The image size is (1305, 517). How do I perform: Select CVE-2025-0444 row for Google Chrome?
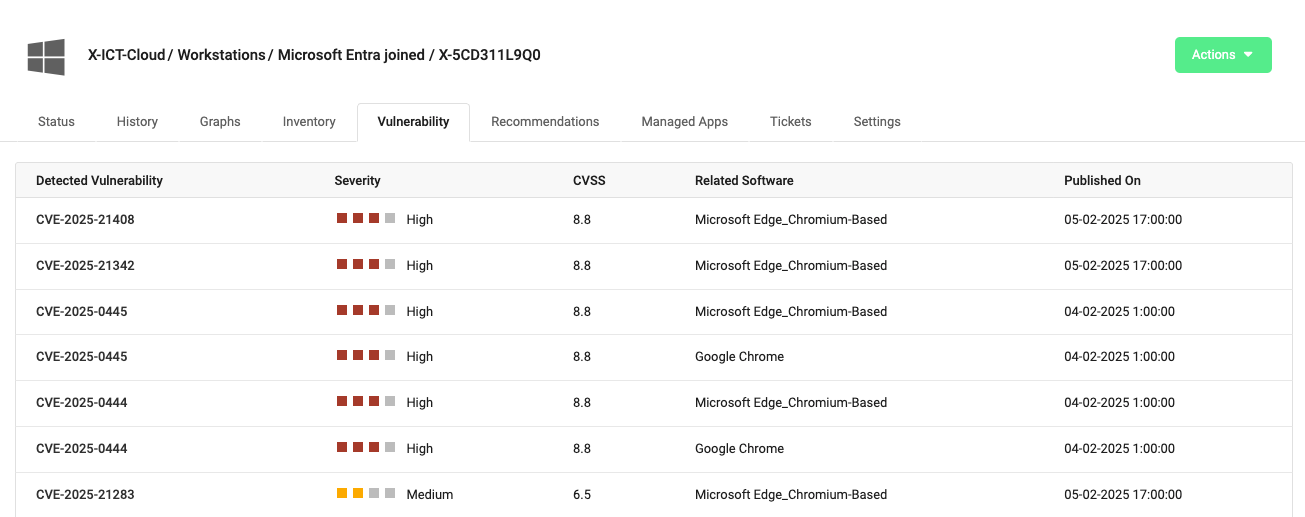pyautogui.click(x=653, y=449)
